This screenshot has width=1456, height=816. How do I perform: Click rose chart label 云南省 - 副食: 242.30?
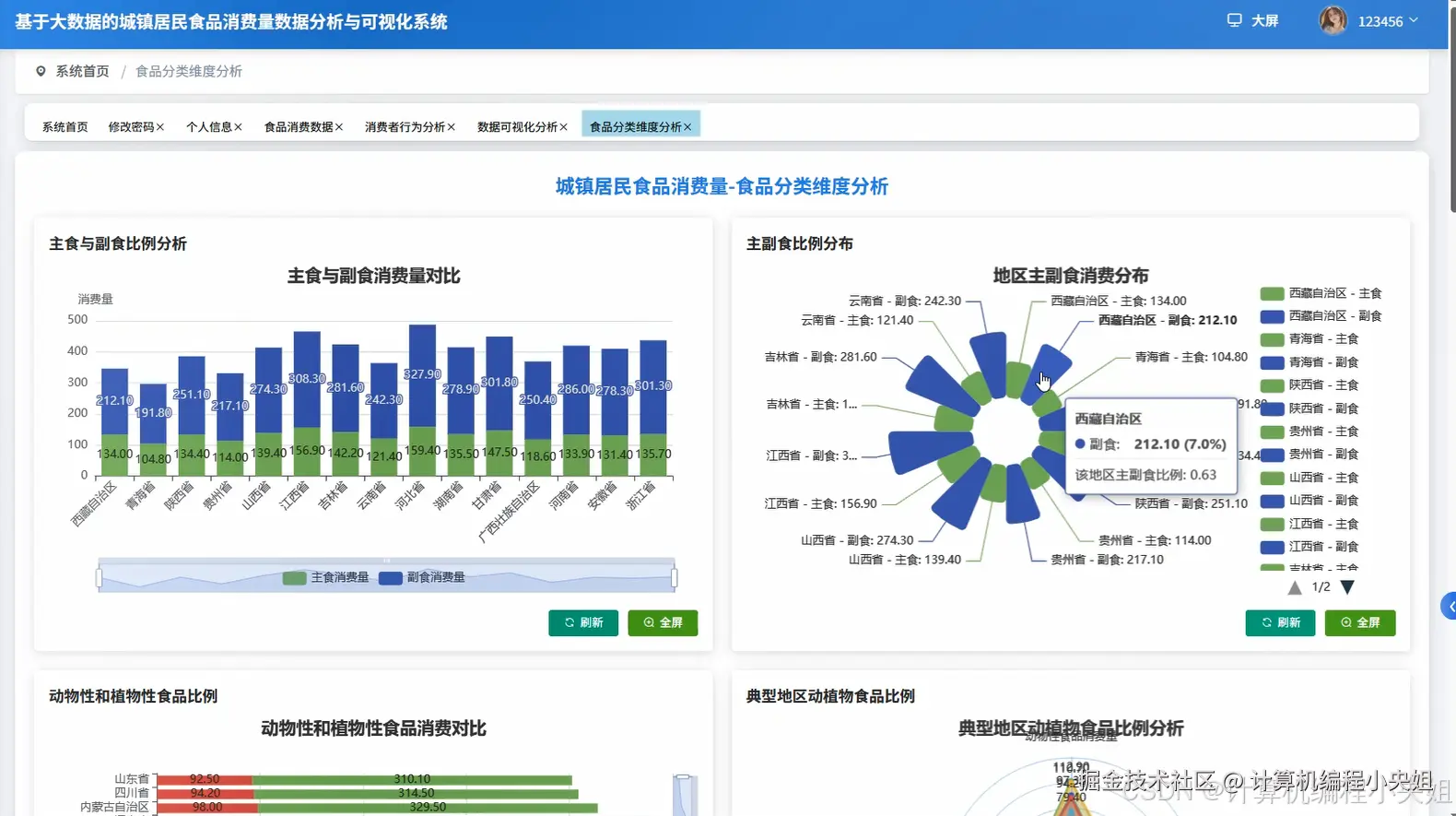click(x=904, y=301)
